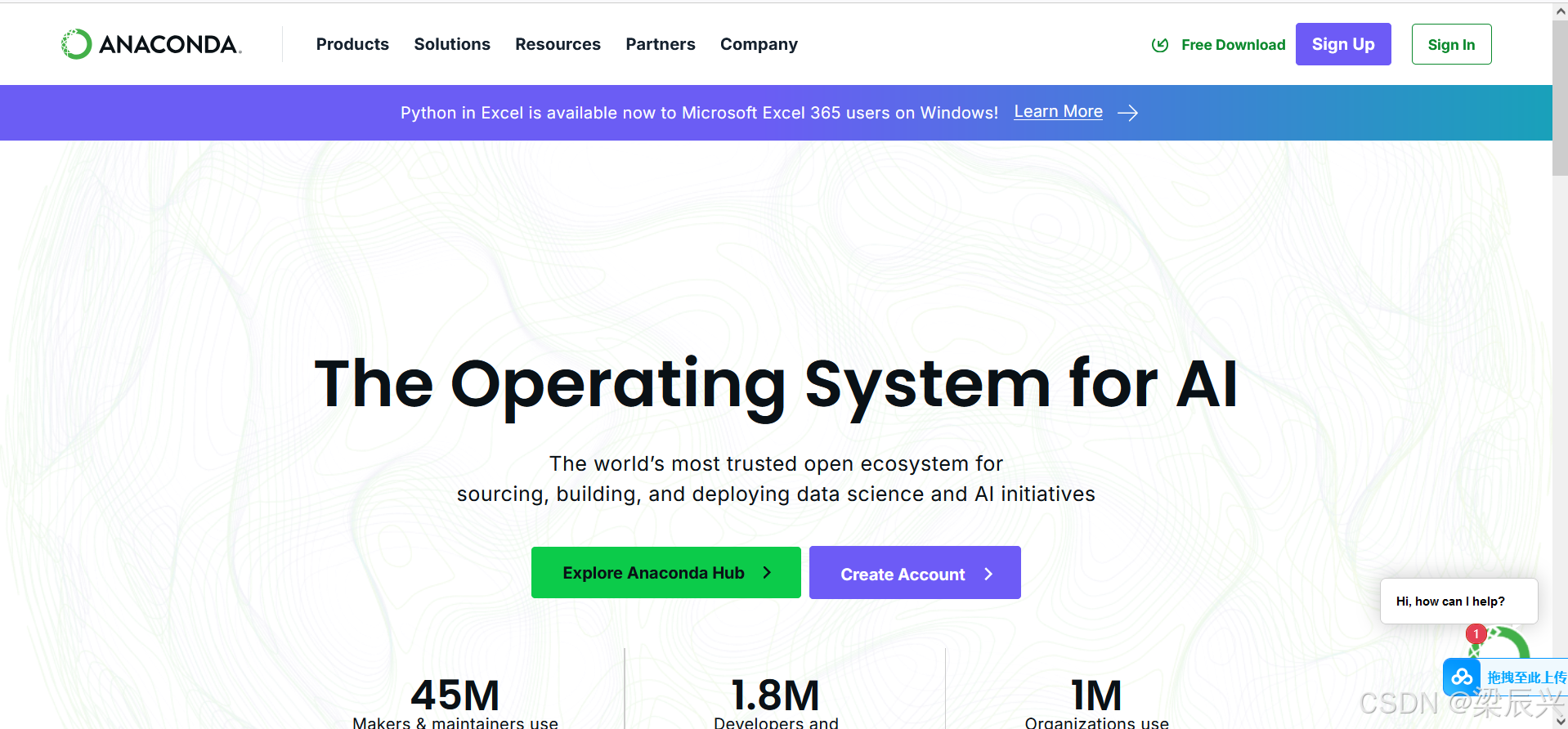
Task: Click the 1.8M statistic
Action: point(775,695)
